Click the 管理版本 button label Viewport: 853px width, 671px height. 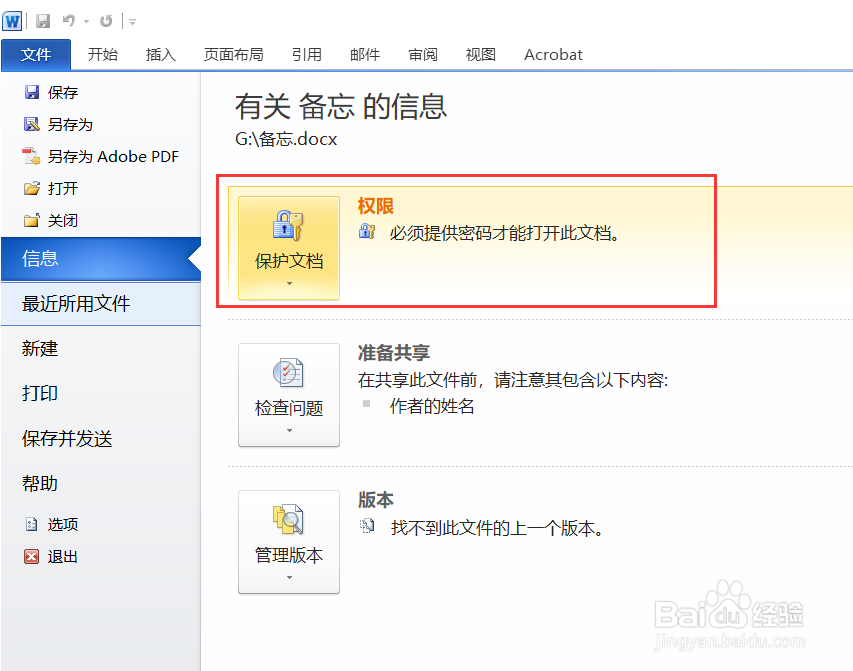point(289,555)
